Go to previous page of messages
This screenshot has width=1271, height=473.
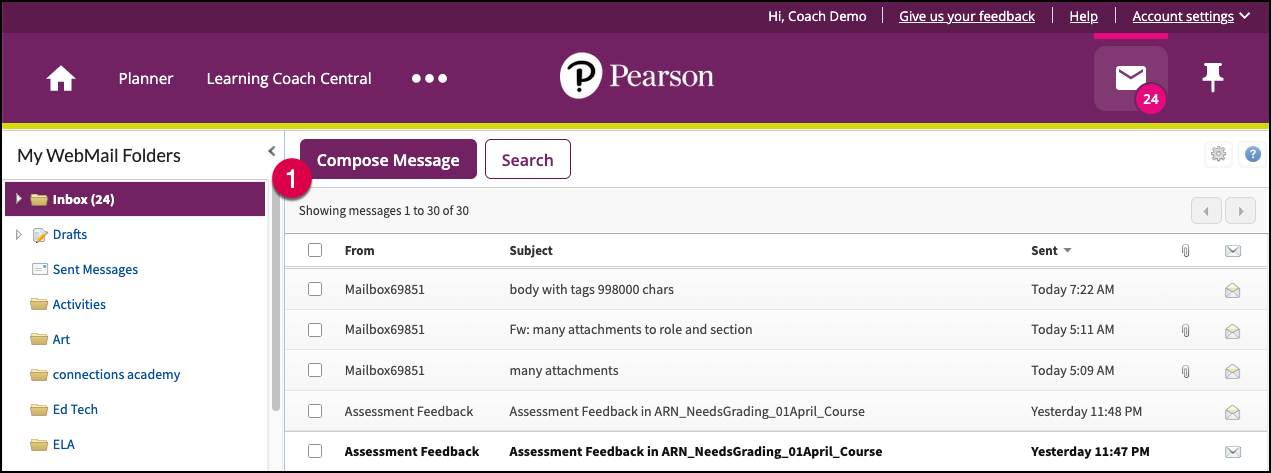[x=1207, y=211]
